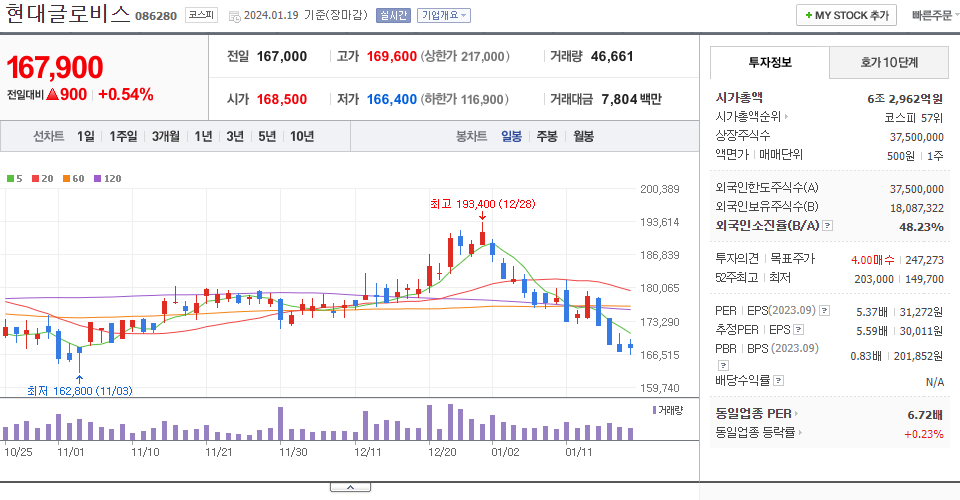Screen dimensions: 960x500
Task: Select the 5년 line chart period
Action: coord(267,136)
